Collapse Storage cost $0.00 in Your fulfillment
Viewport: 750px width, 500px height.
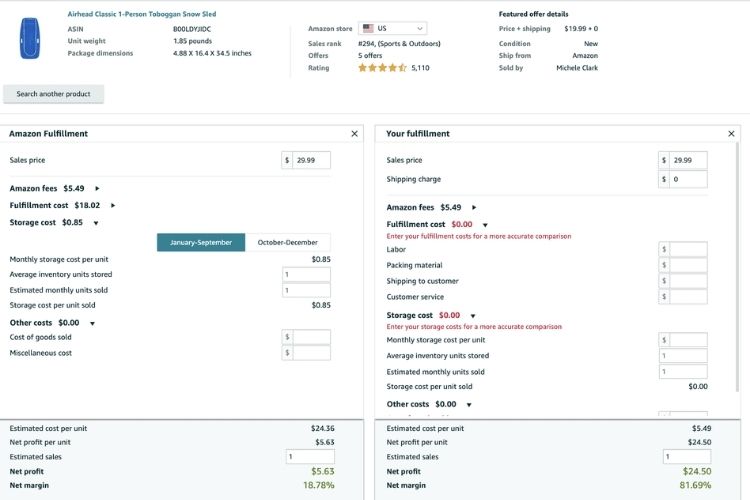coord(473,316)
